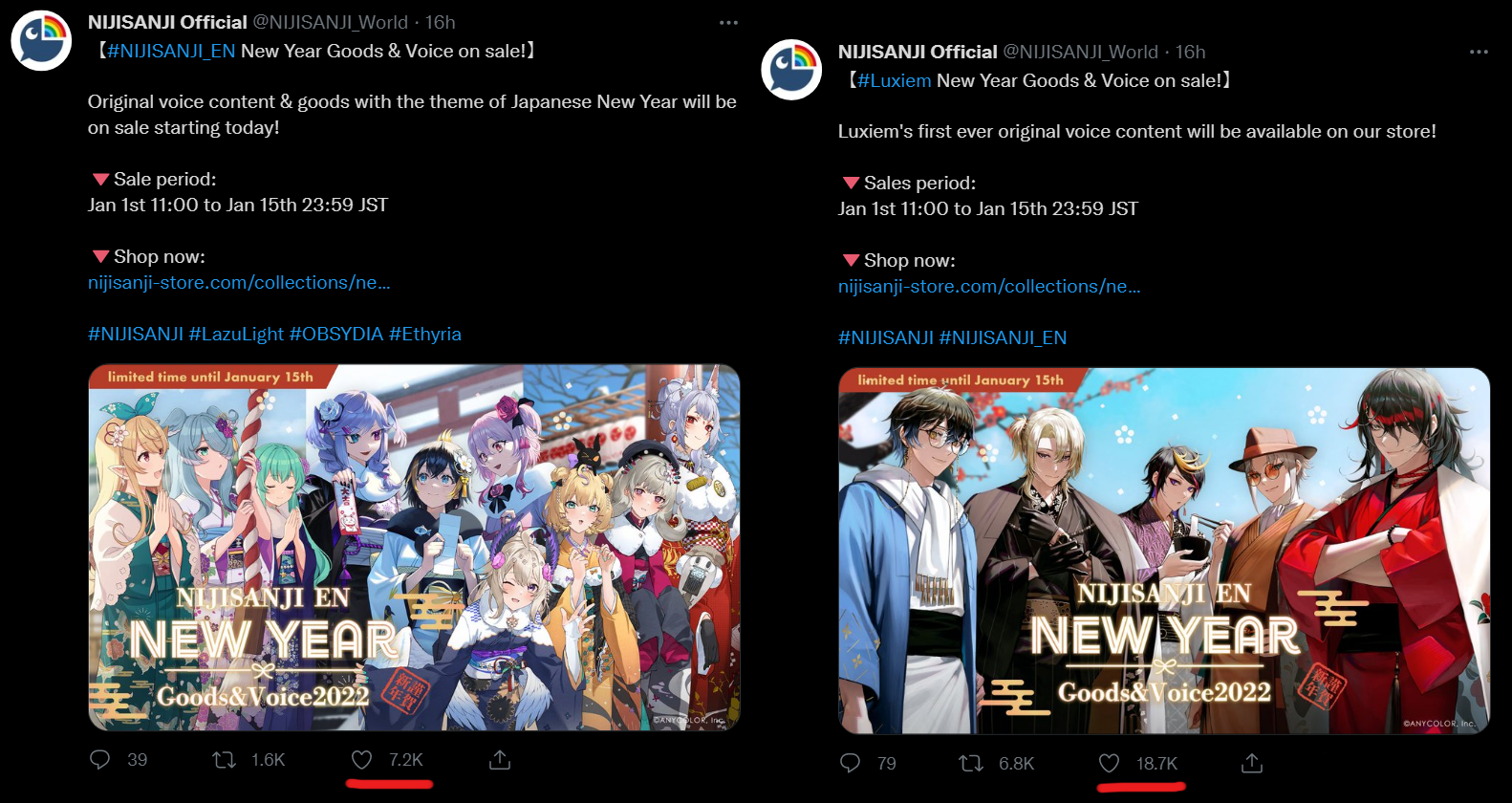Click the 79 reply count
This screenshot has height=803, width=1512.
coord(887,763)
